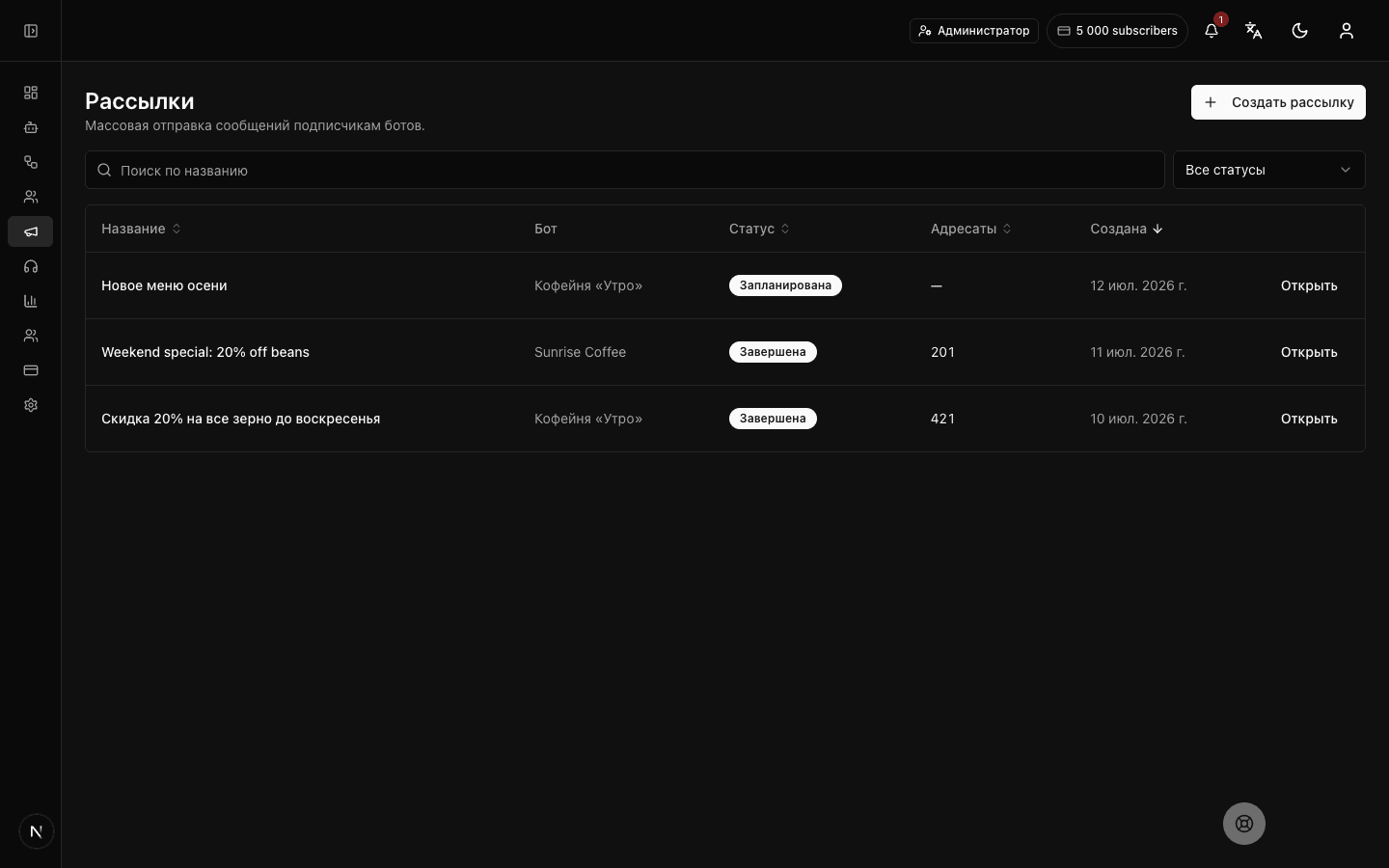Open the language translate icon
1389x868 pixels.
1254,31
